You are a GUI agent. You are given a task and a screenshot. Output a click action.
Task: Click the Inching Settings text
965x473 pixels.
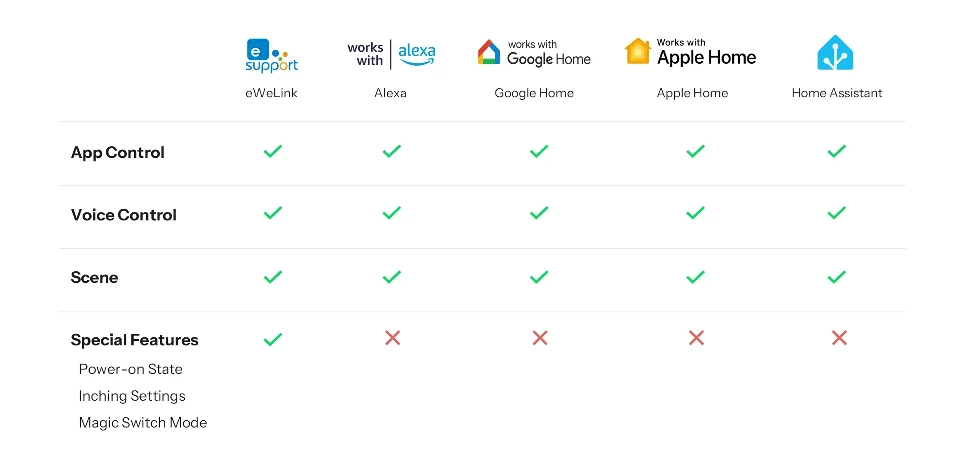coord(132,396)
